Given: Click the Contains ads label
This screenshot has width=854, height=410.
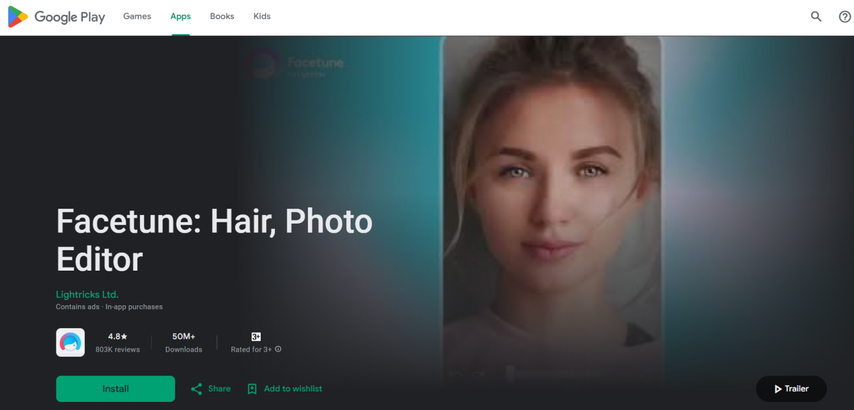Looking at the screenshot, I should (x=77, y=307).
